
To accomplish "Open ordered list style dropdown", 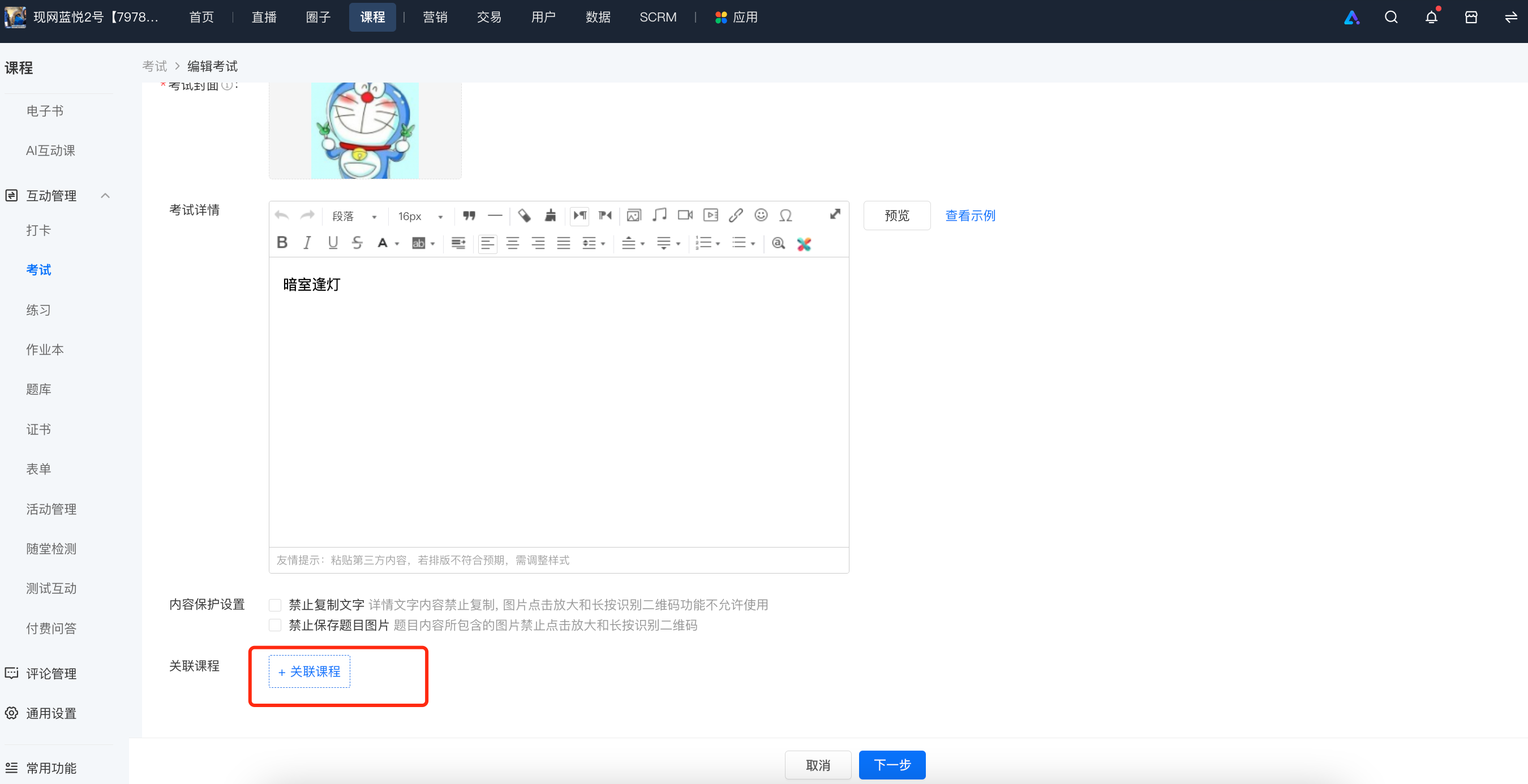I will coord(708,243).
